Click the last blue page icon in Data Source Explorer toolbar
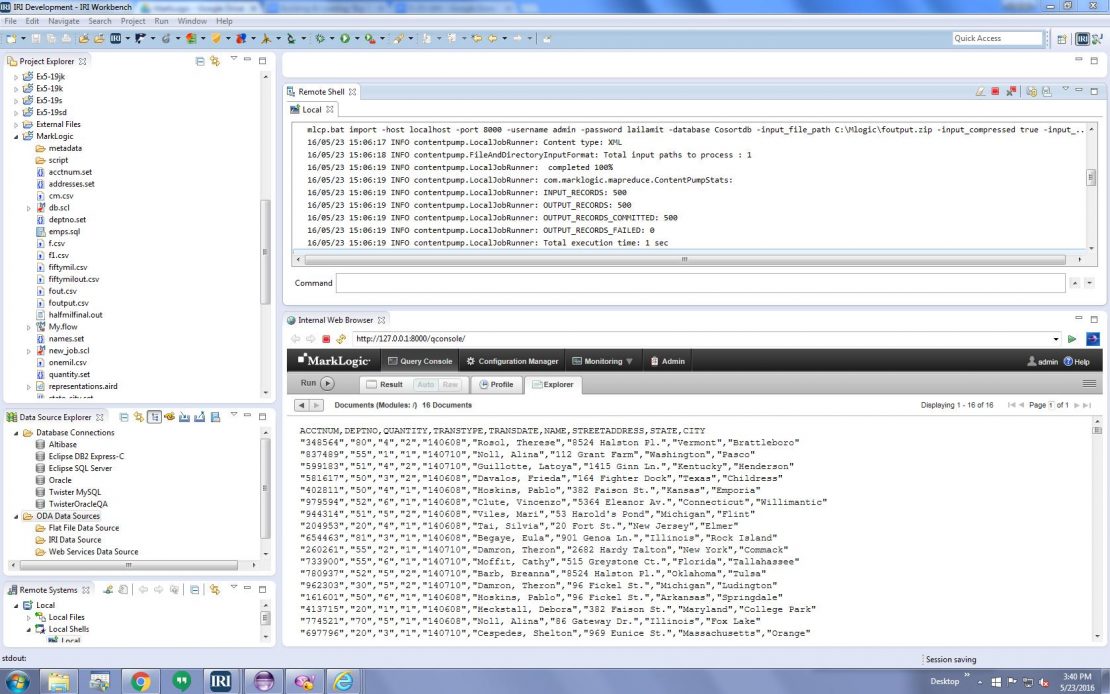 [x=215, y=417]
